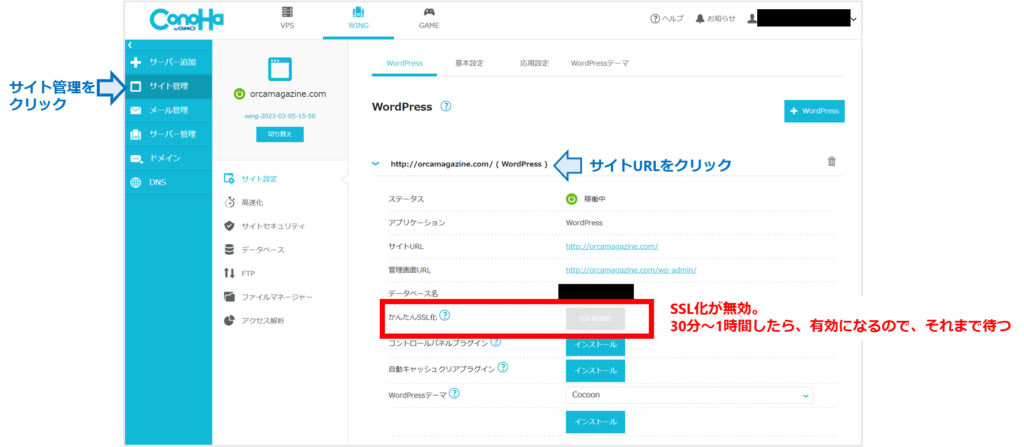Expand the account dropdown arrow
1024x447 pixels.
(x=854, y=20)
